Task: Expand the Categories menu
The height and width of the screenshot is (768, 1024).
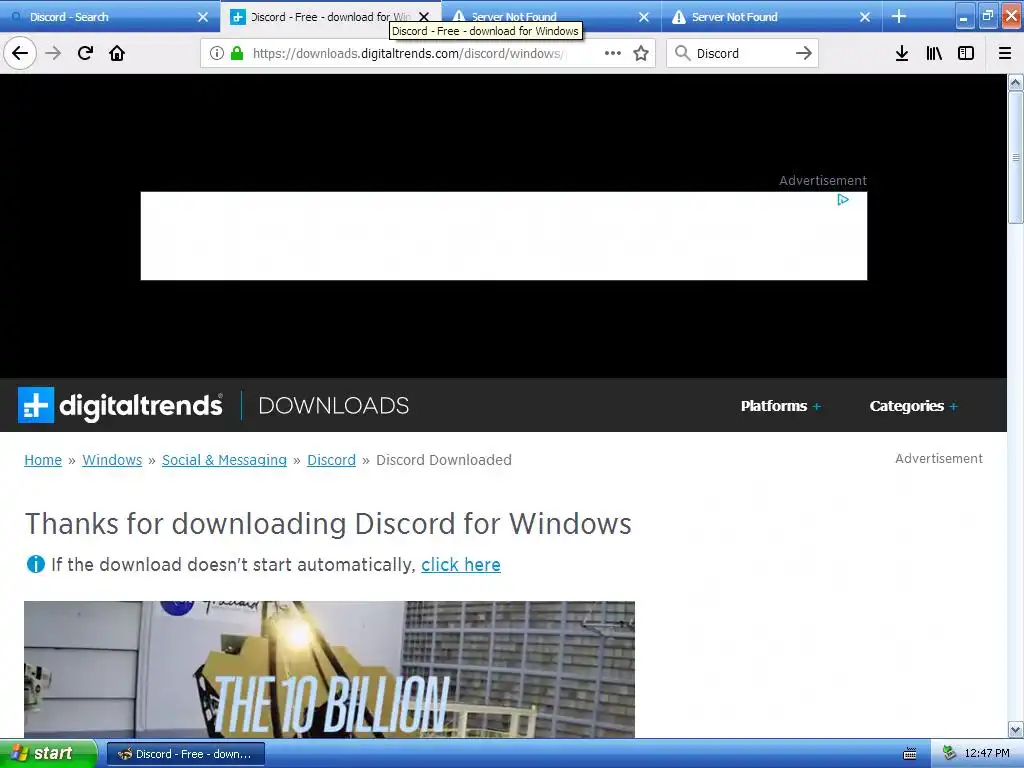Action: (x=913, y=406)
